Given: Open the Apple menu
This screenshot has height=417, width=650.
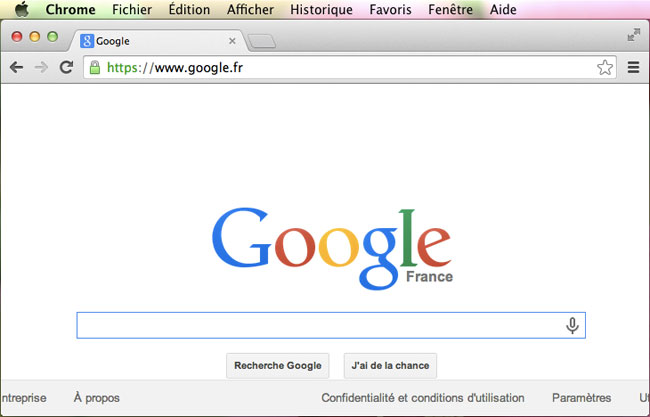Looking at the screenshot, I should pos(21,9).
